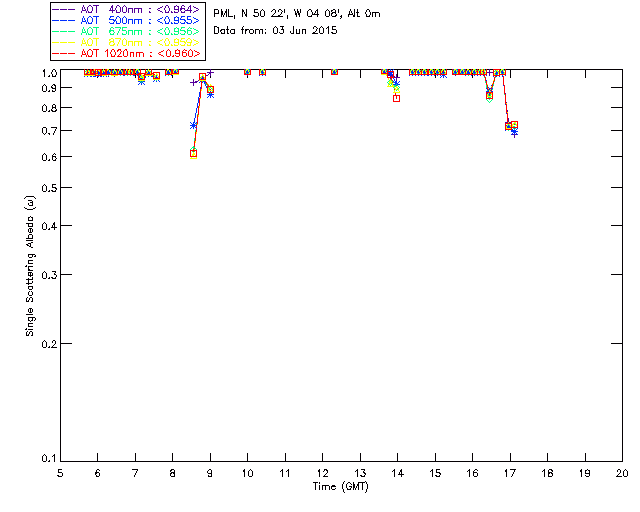Screen dimensions: 640x512
Task: Click the purple plus marker near 0.93 before hour 9
Action: (193, 82)
